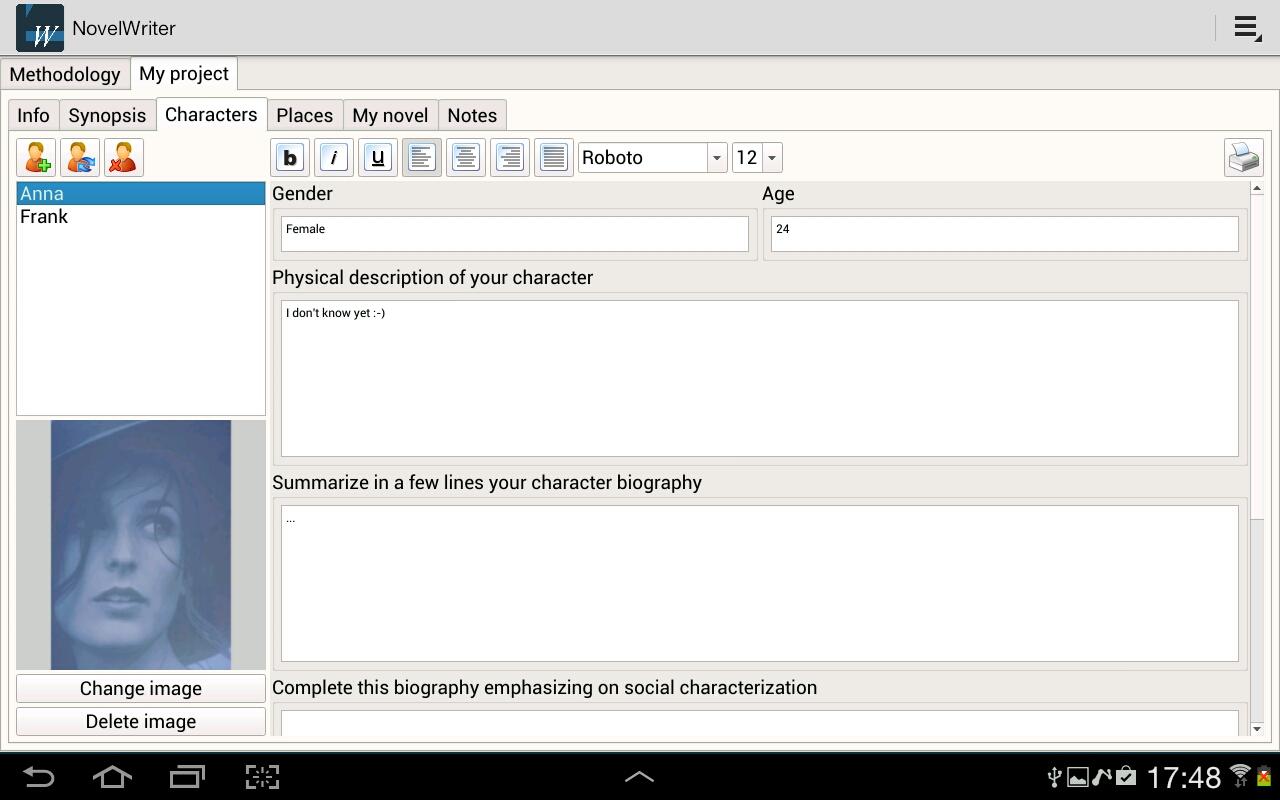The image size is (1280, 800).
Task: Open the Info tab
Action: click(33, 115)
